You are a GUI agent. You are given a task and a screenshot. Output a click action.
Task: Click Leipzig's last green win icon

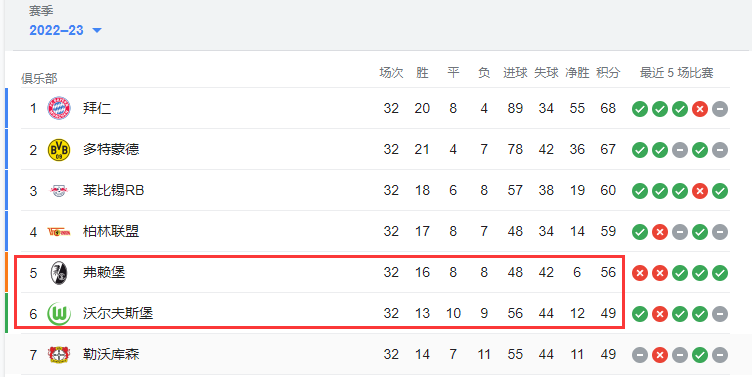[x=720, y=191]
